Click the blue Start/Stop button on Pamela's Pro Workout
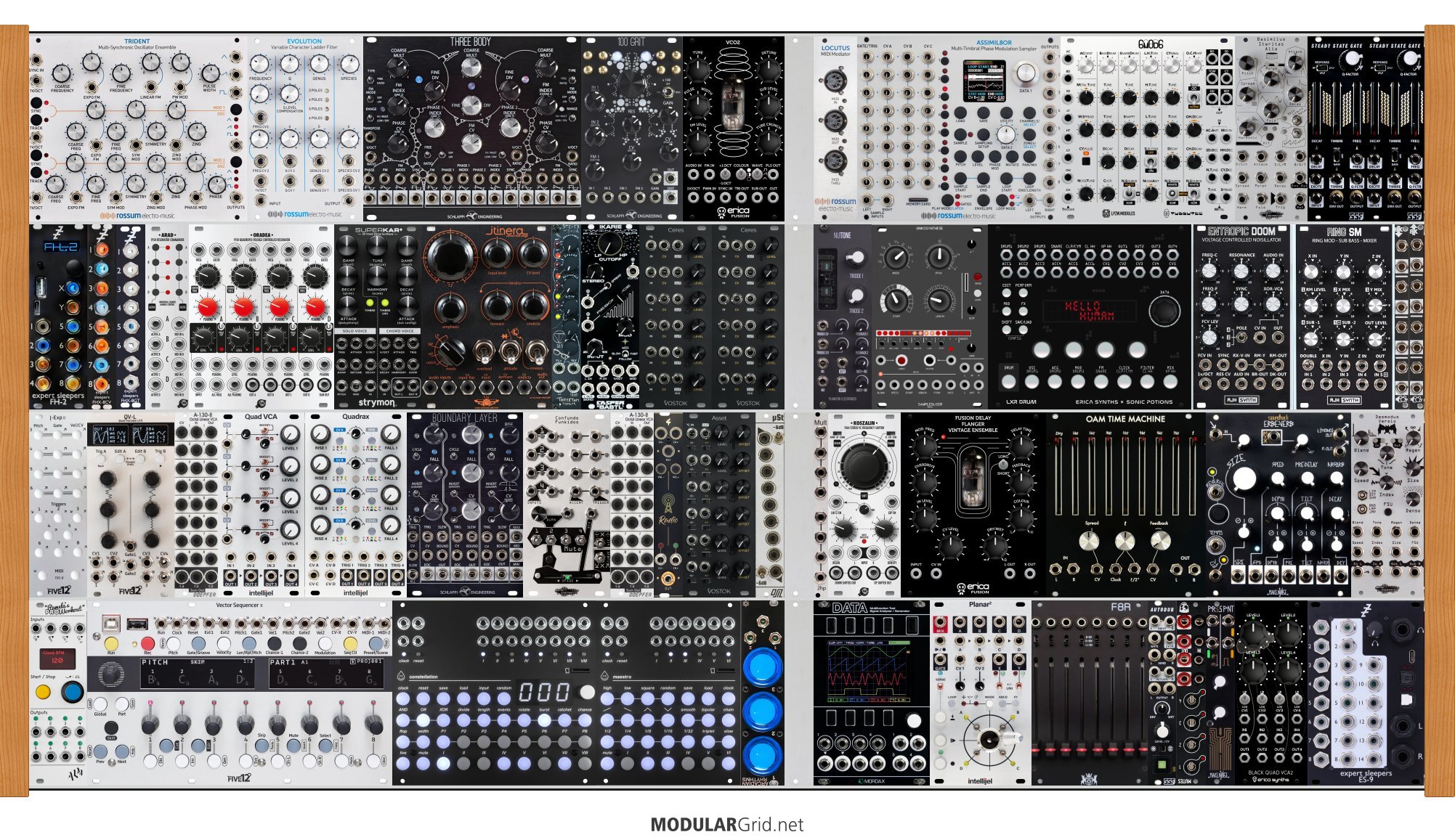This screenshot has width=1455, height=840. 72,691
